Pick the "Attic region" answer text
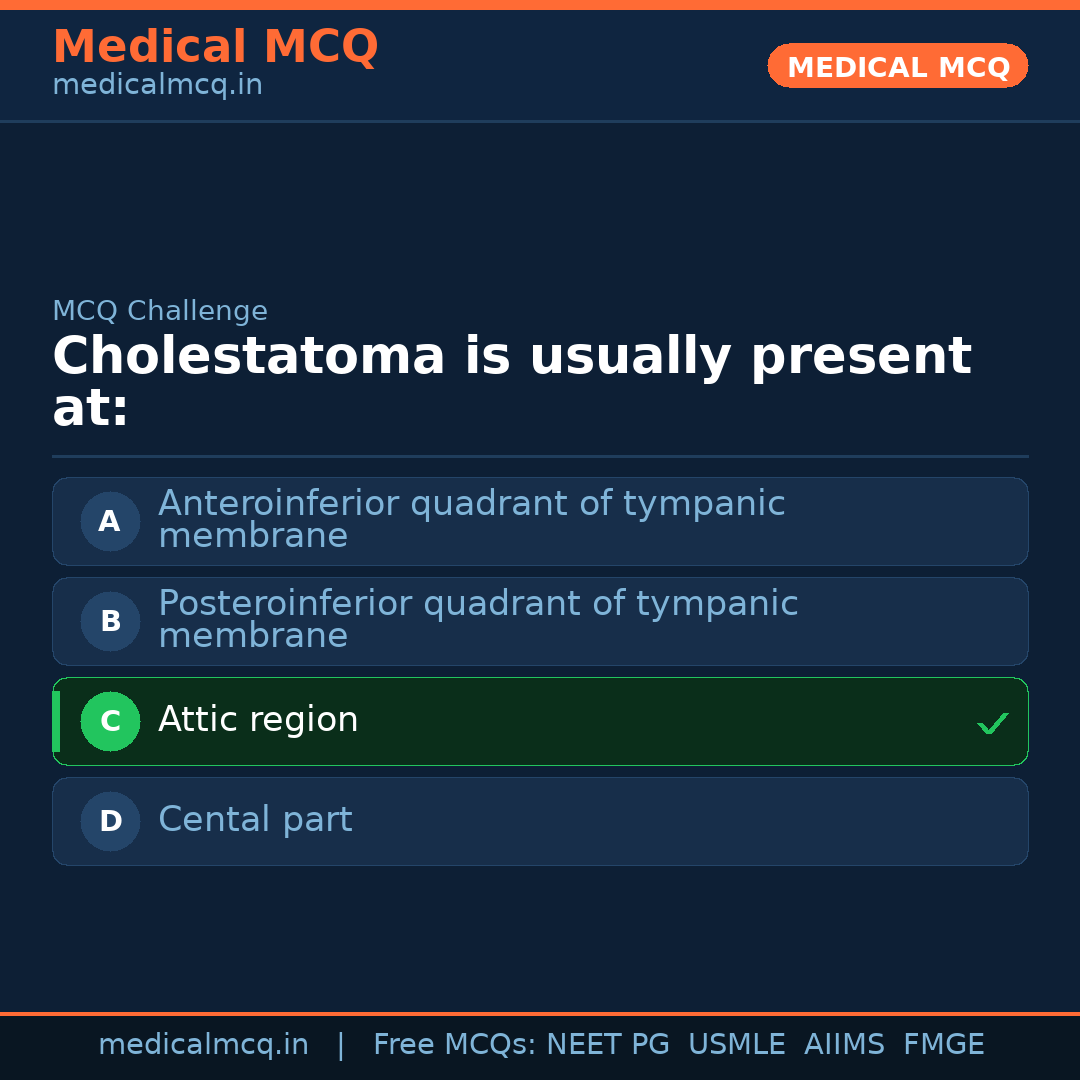Image resolution: width=1080 pixels, height=1080 pixels. point(258,720)
